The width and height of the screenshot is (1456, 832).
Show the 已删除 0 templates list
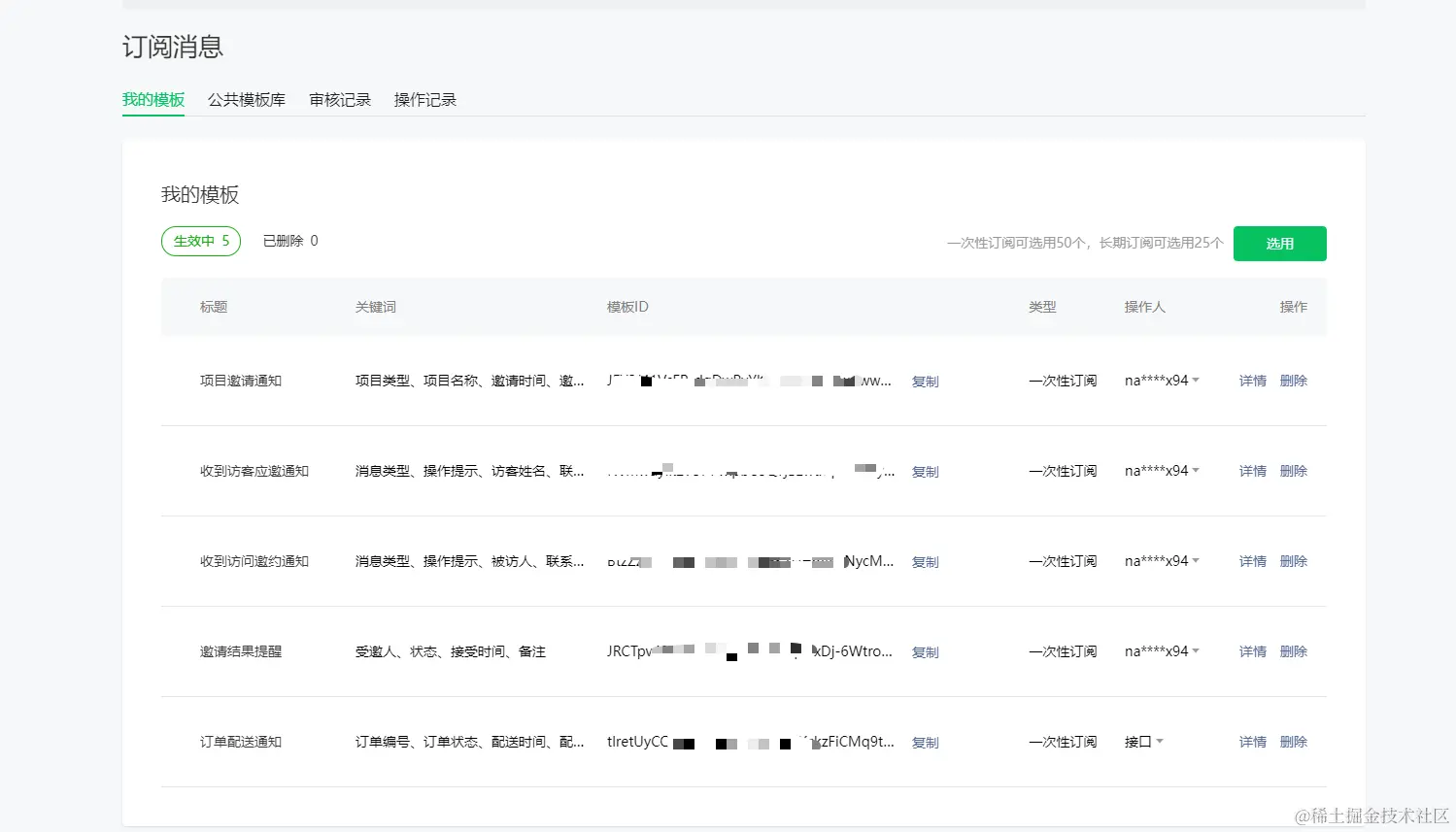pos(290,241)
